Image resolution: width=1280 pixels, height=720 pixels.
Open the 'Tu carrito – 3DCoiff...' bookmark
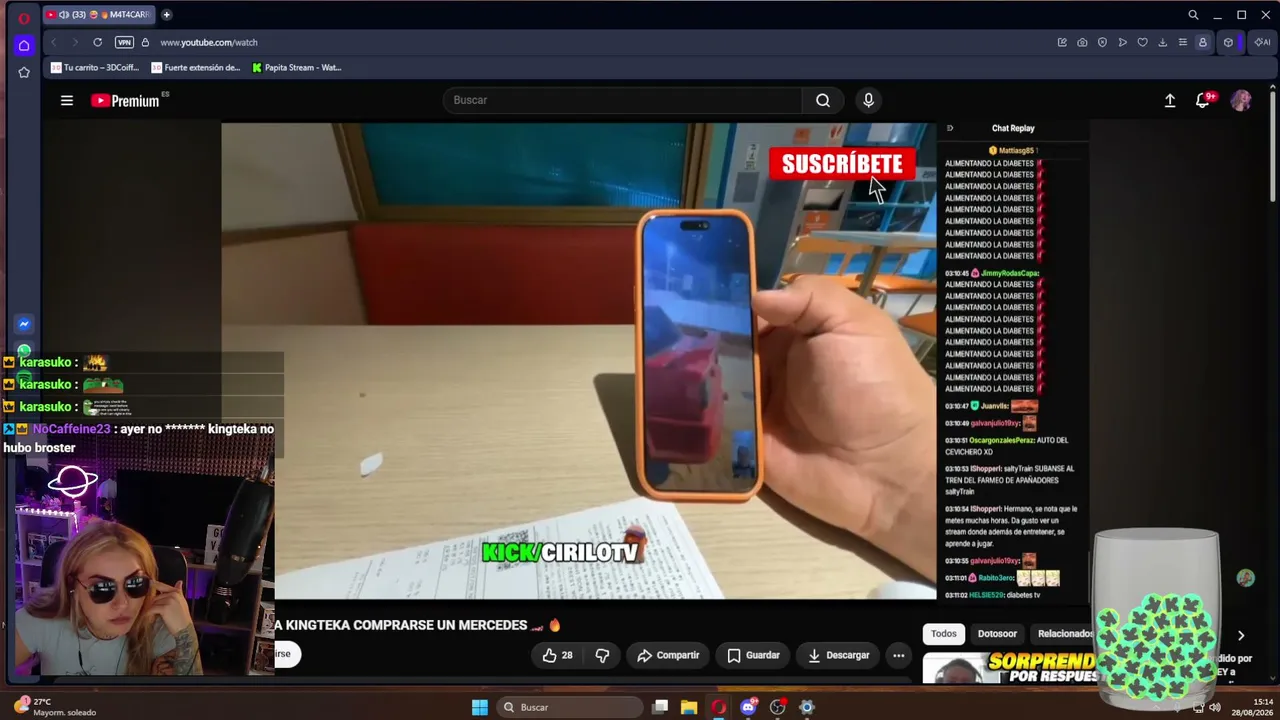tap(95, 68)
